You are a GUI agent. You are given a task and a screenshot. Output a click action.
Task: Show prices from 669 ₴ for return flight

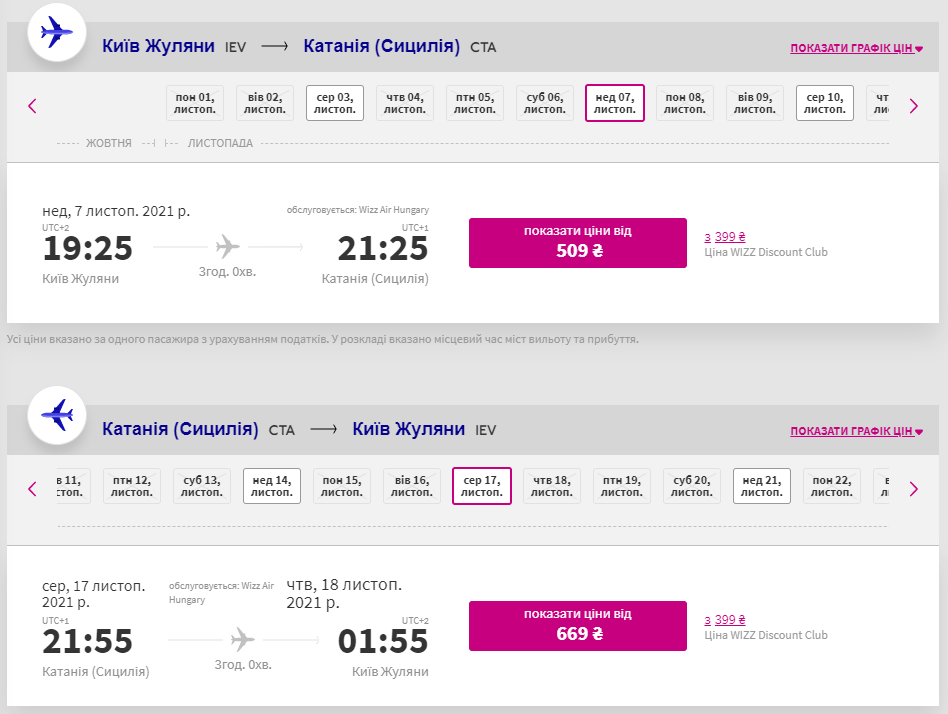(577, 625)
